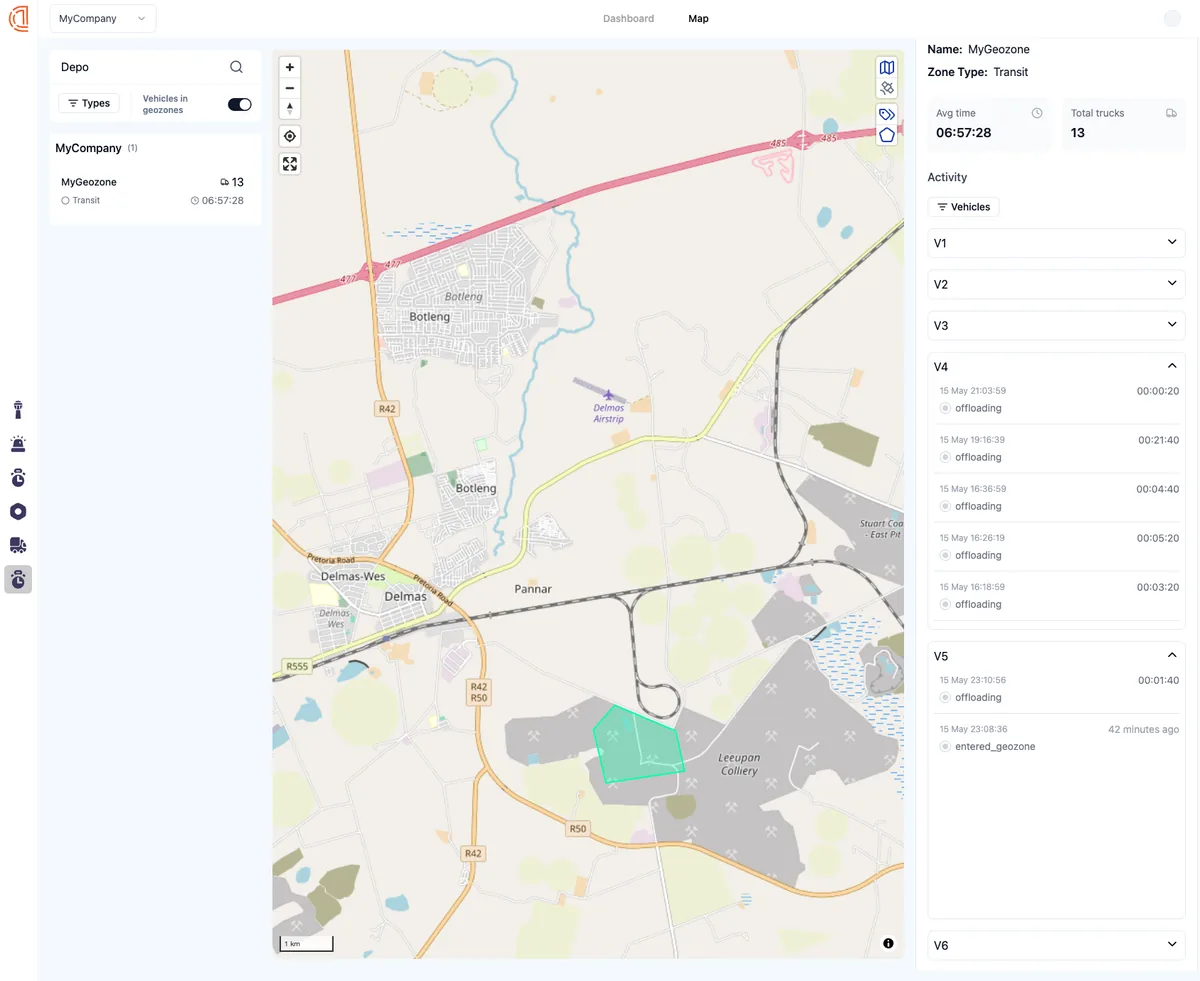Click the Depo search input field
This screenshot has height=981, width=1200.
click(x=140, y=66)
